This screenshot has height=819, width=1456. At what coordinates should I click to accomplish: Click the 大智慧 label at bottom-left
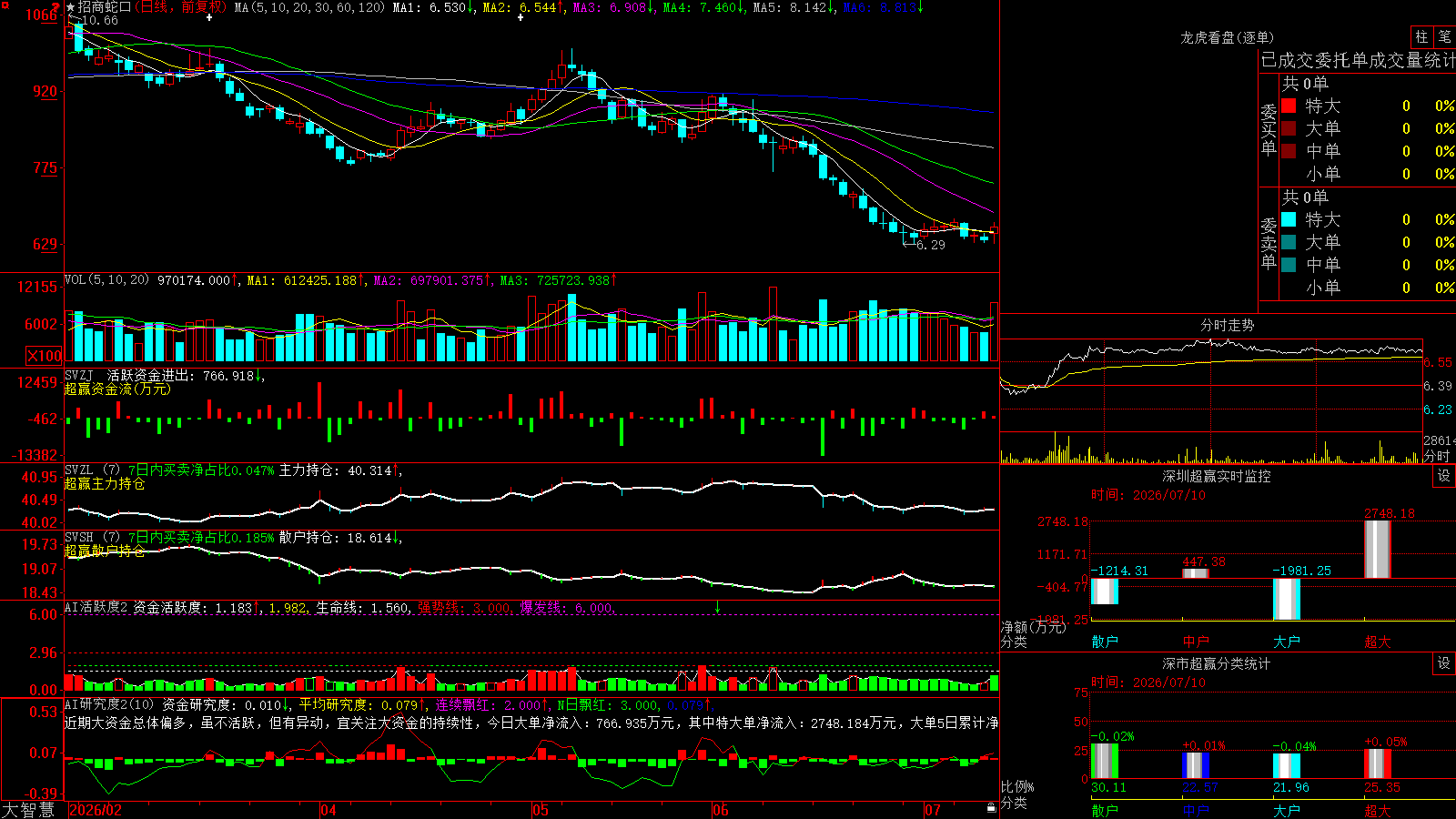click(x=28, y=810)
